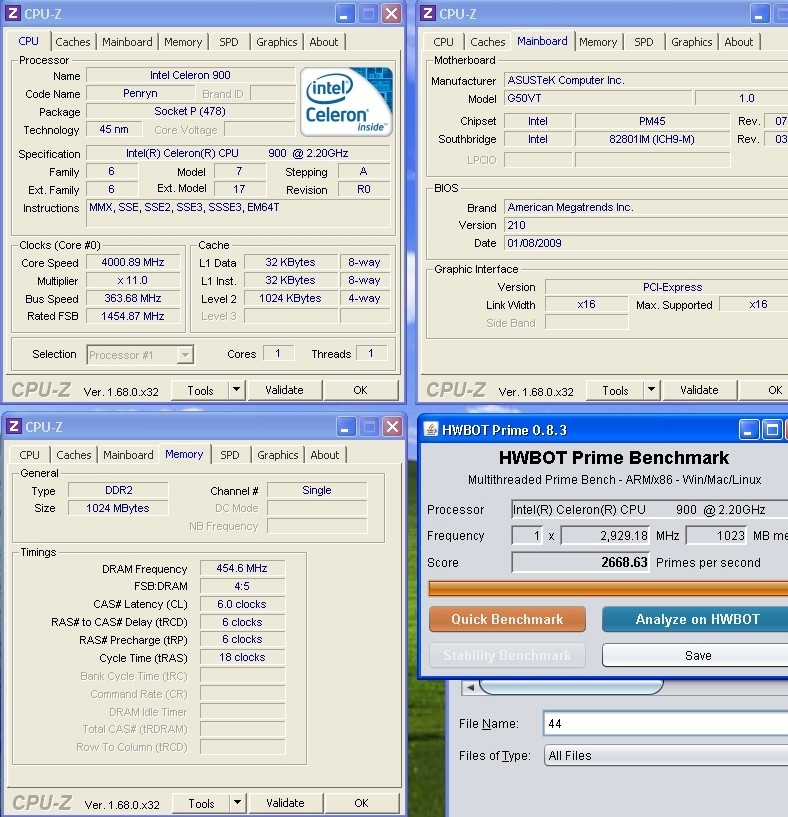Click Analyze on HWBOT button
788x817 pixels.
(697, 619)
